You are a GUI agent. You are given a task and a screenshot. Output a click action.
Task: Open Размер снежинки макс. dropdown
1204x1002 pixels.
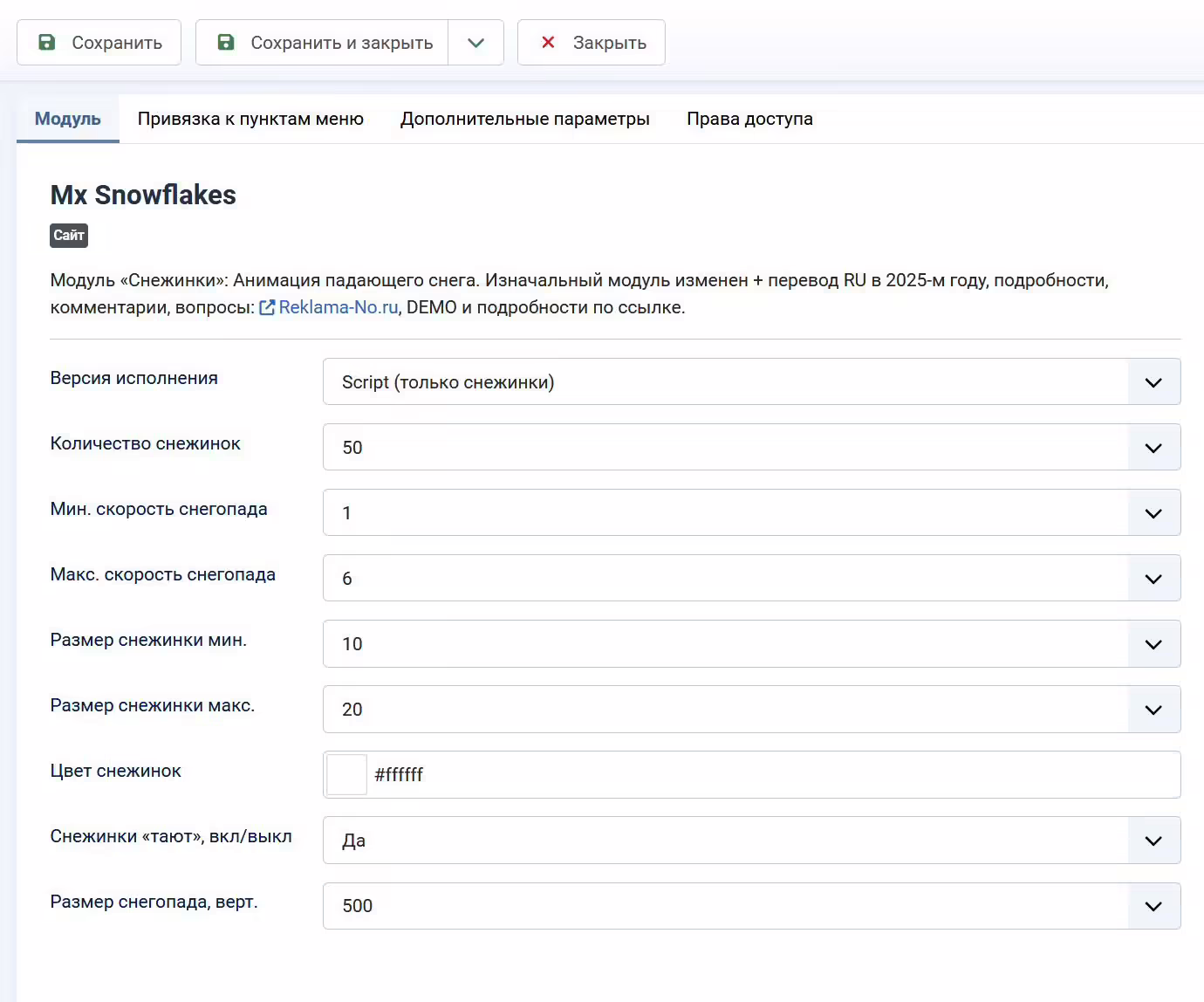[751, 709]
